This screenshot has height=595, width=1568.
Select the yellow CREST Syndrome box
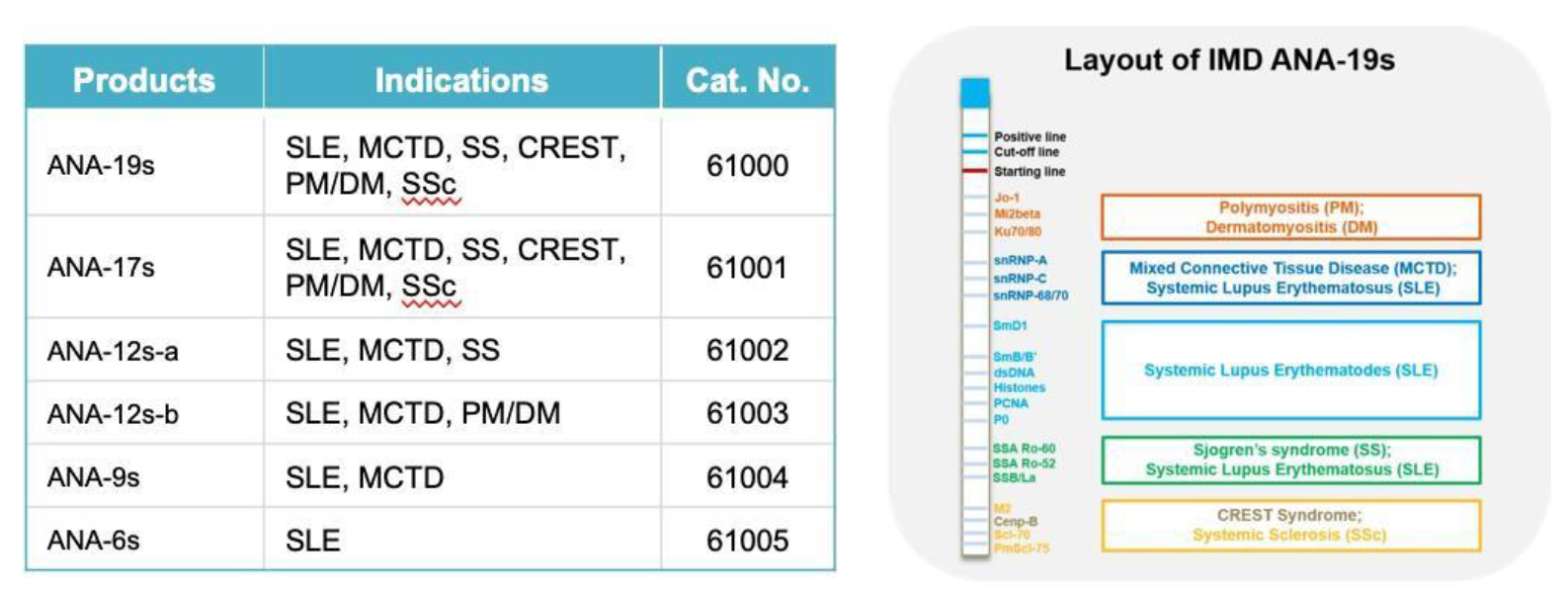[x=1289, y=525]
